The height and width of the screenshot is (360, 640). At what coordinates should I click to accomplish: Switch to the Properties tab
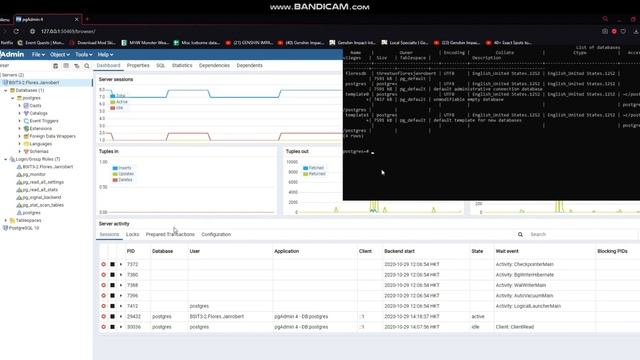coord(138,65)
